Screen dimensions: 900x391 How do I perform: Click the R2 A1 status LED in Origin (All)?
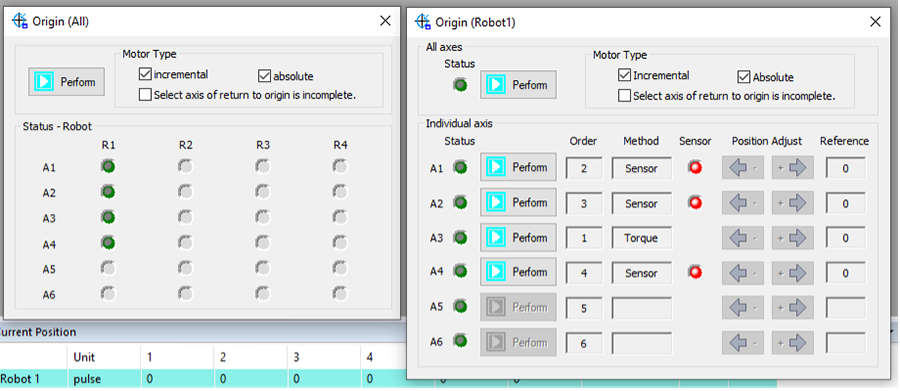pos(185,167)
